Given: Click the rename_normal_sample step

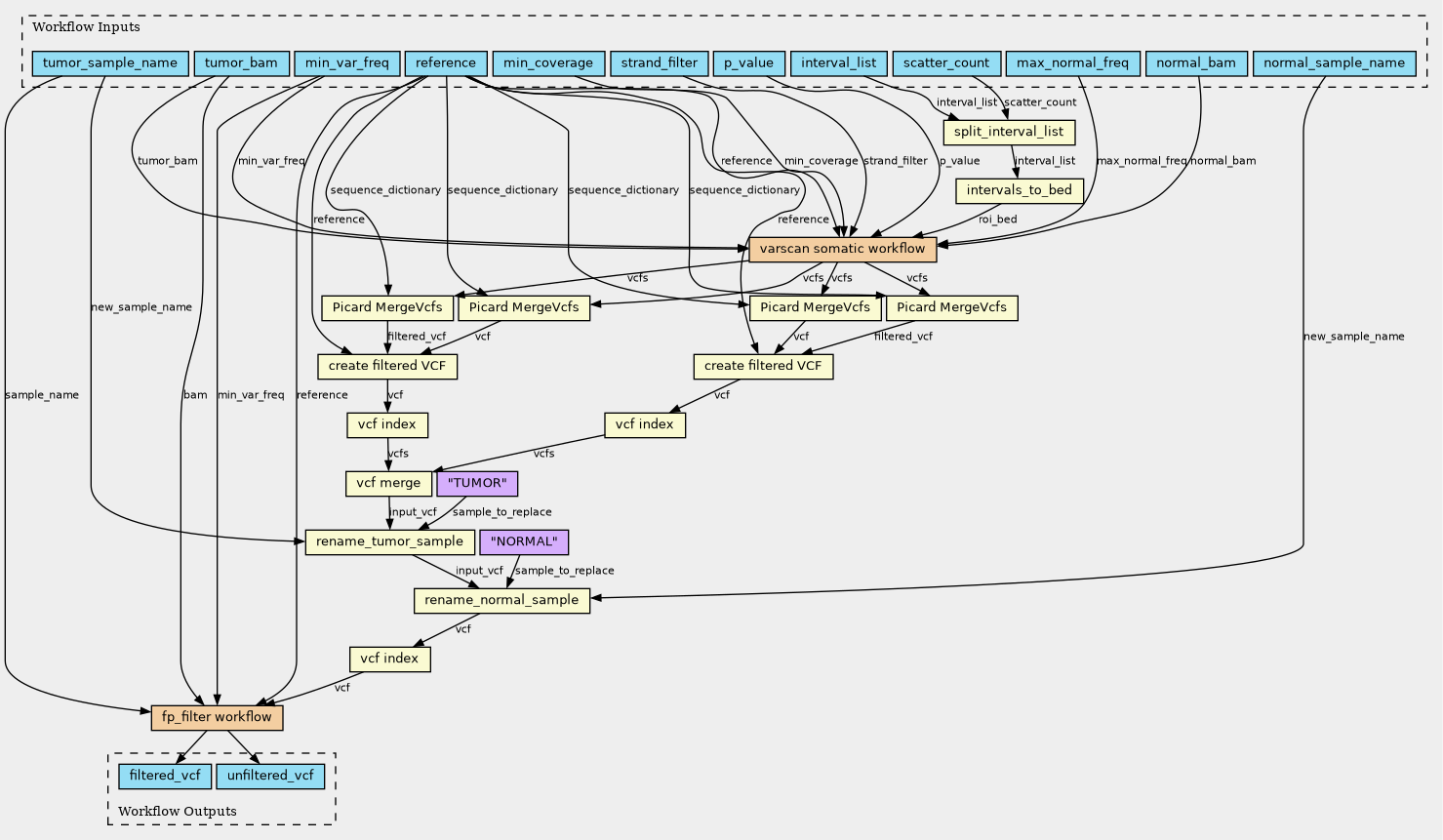Looking at the screenshot, I should pos(501,600).
